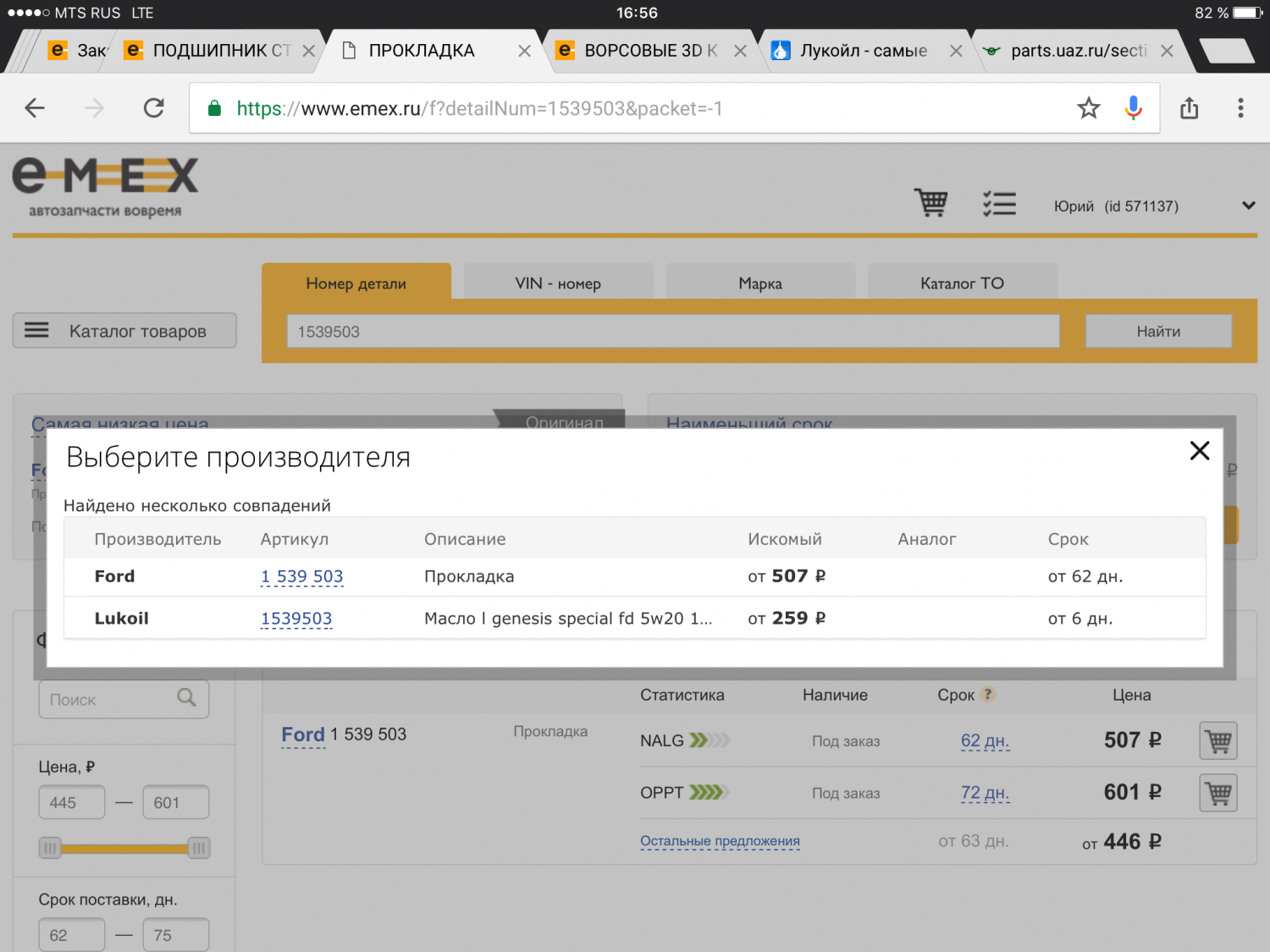The height and width of the screenshot is (952, 1270).
Task: Edit the maximum delivery days field 75
Action: (176, 935)
